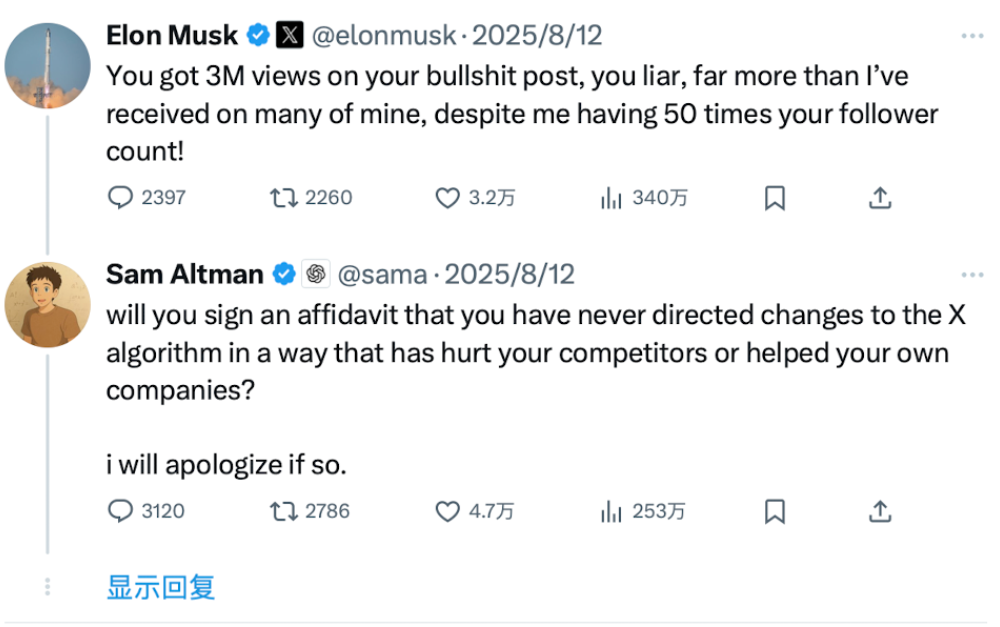This screenshot has width=1000, height=627.
Task: Reply to Sam Altman's post
Action: pyautogui.click(x=120, y=511)
